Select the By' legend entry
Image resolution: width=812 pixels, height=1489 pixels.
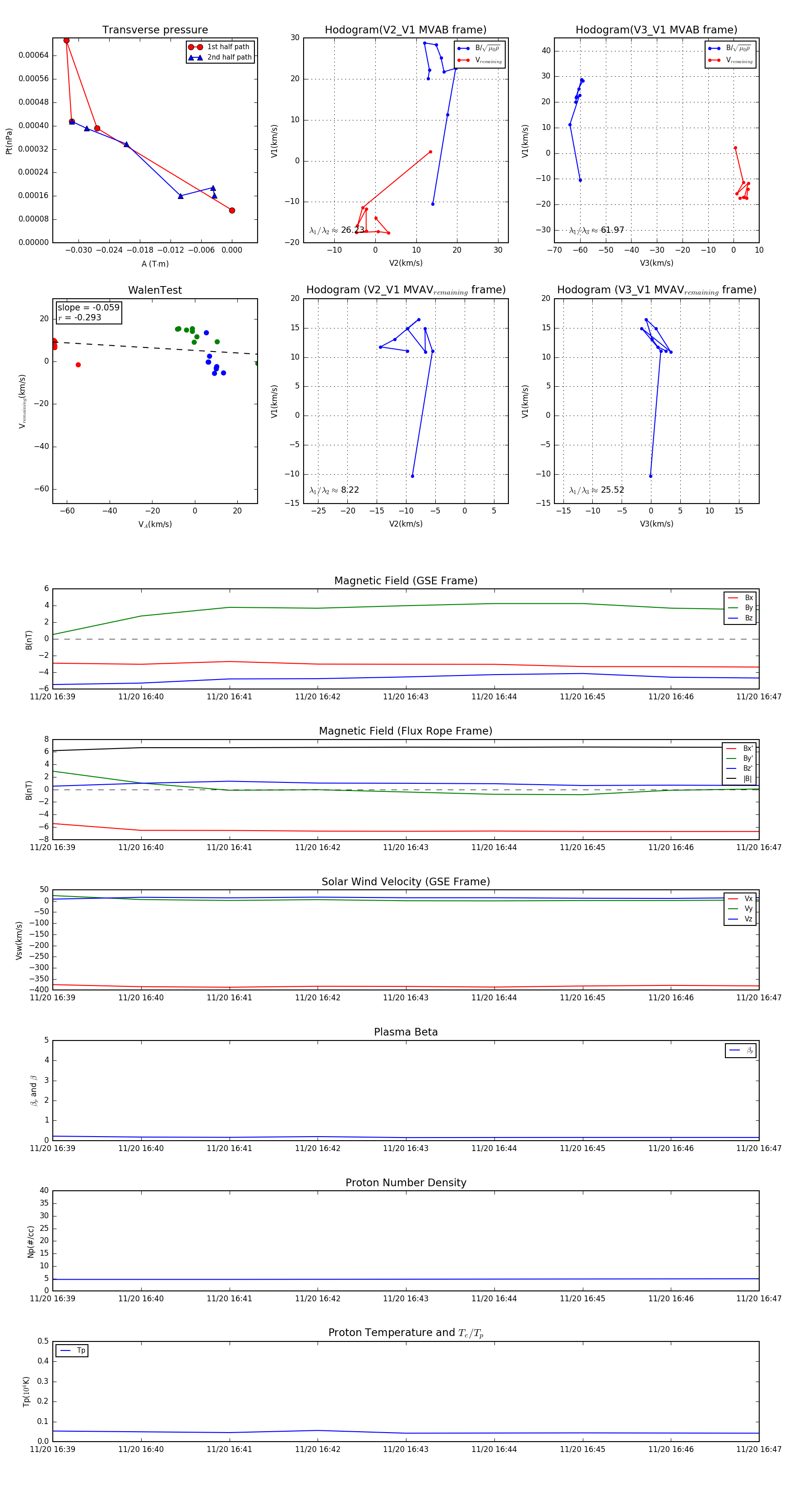(x=739, y=758)
